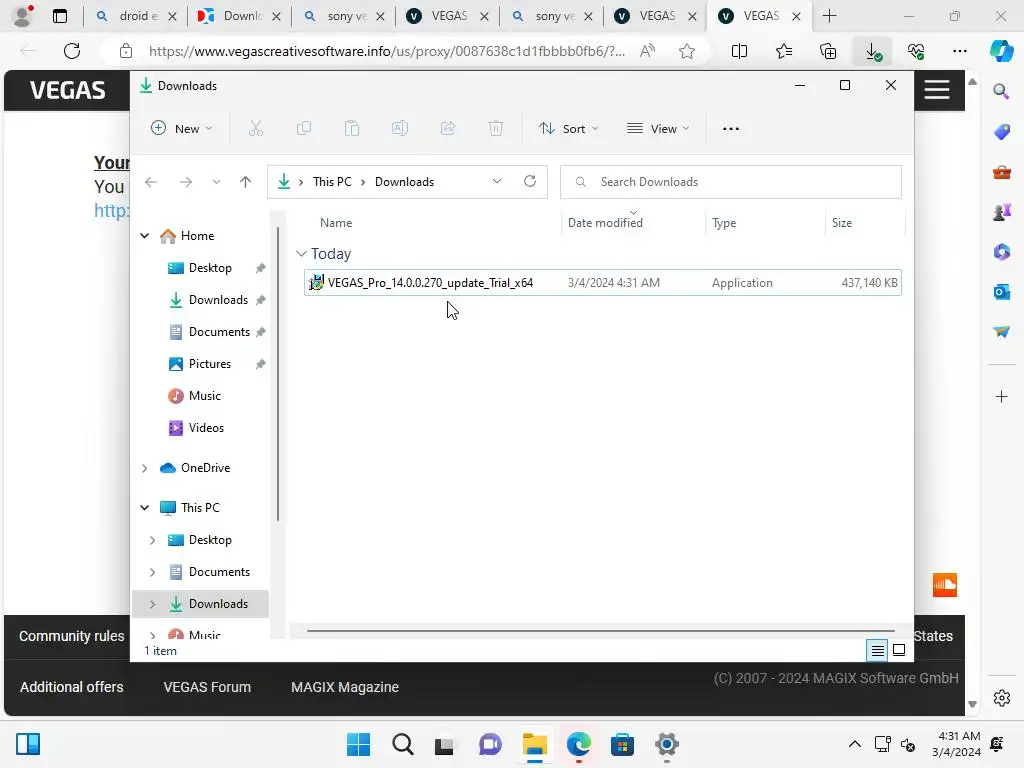The width and height of the screenshot is (1024, 768).
Task: Sort by the Date modified column header
Action: tap(605, 223)
